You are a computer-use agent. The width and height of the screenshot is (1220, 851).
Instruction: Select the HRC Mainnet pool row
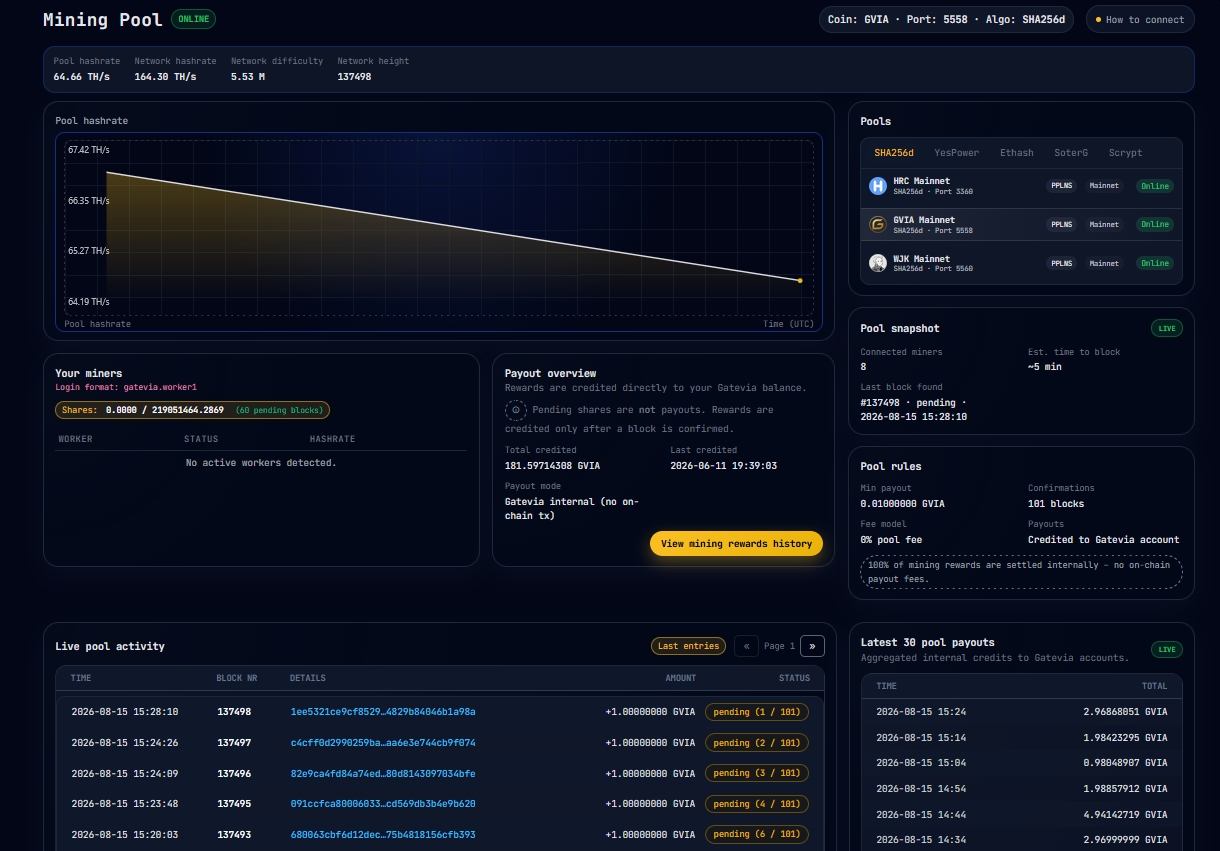pyautogui.click(x=1021, y=186)
